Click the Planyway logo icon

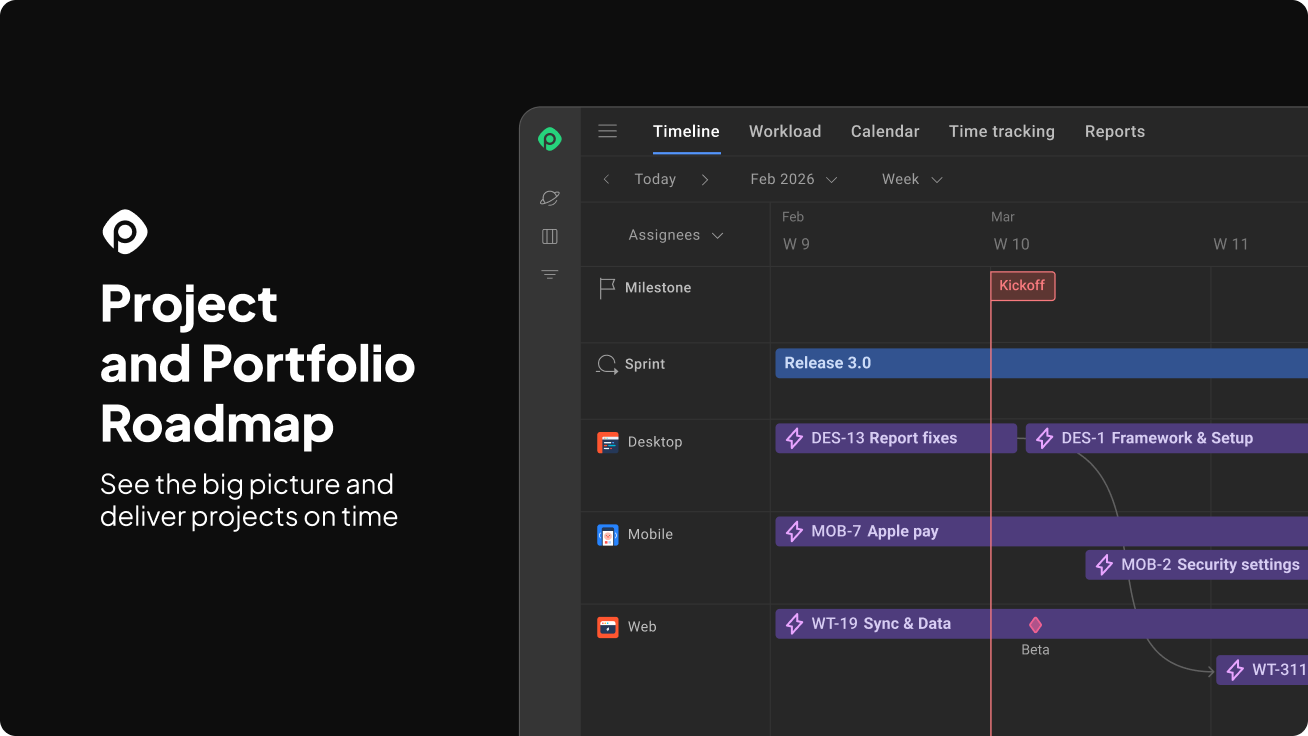(x=549, y=139)
